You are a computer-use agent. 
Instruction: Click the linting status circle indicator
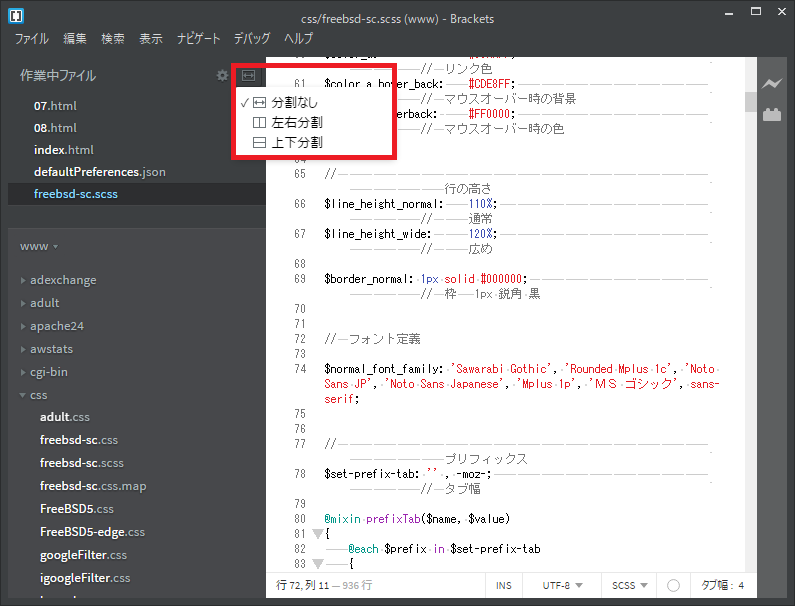(x=673, y=585)
